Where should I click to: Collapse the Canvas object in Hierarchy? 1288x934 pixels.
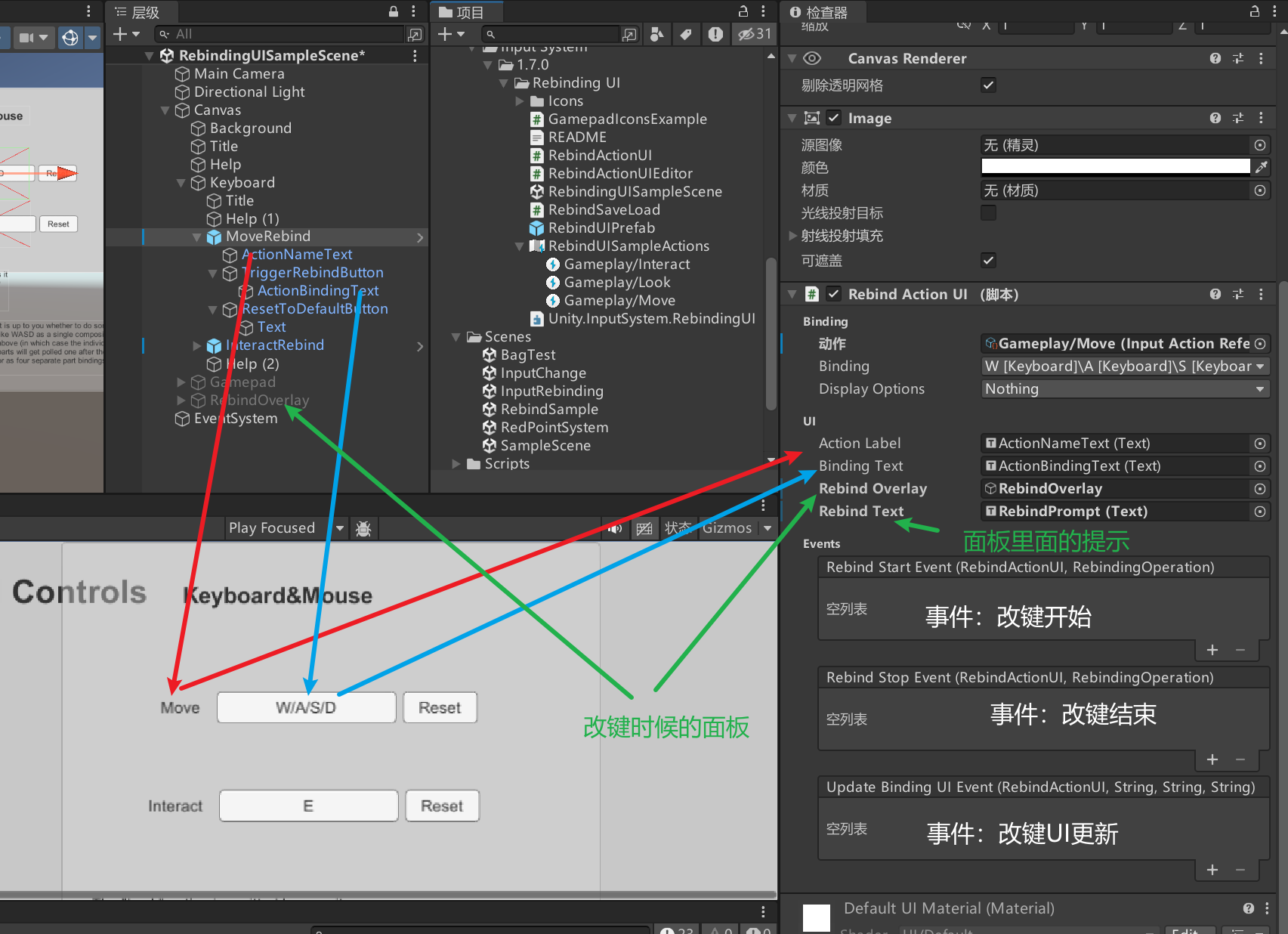[165, 110]
